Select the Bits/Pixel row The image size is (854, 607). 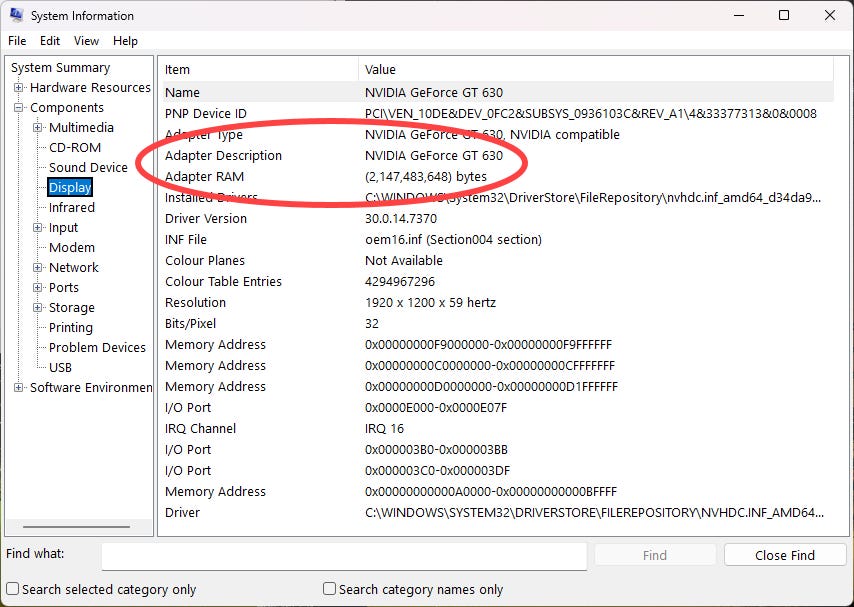point(498,324)
